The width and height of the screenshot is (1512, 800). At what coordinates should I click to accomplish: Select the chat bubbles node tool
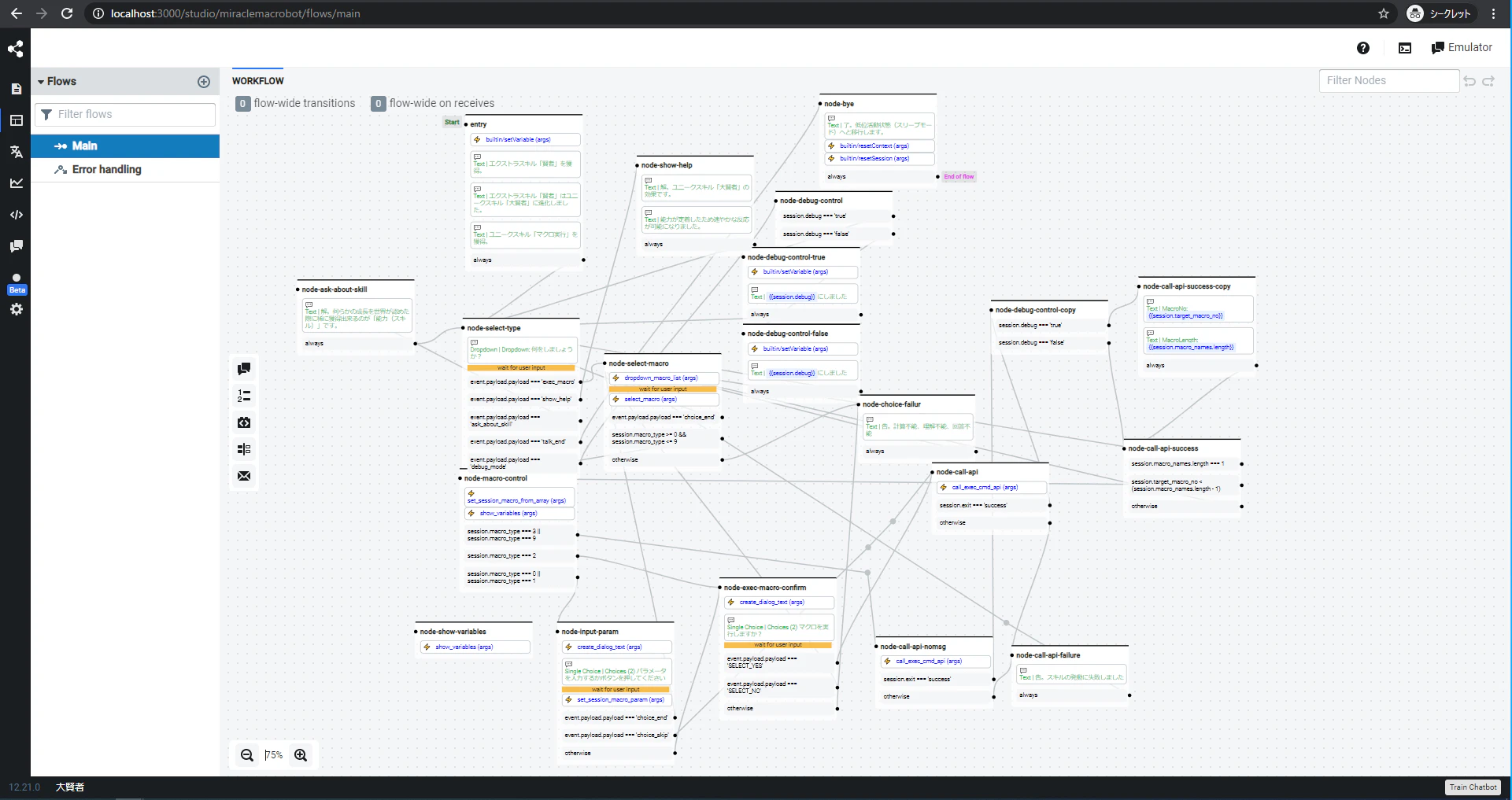coord(244,369)
